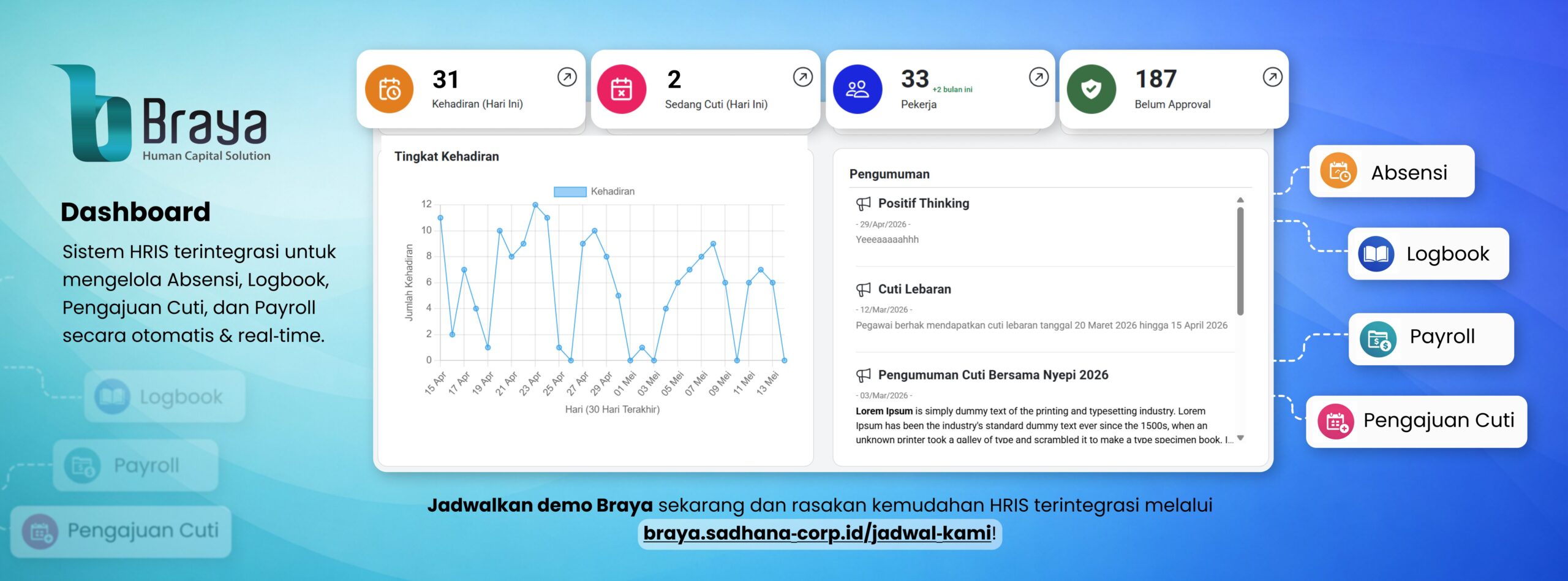Screen dimensions: 1568x581
Task: Open the Cuti Lebaran announcement title
Action: pyautogui.click(x=914, y=289)
